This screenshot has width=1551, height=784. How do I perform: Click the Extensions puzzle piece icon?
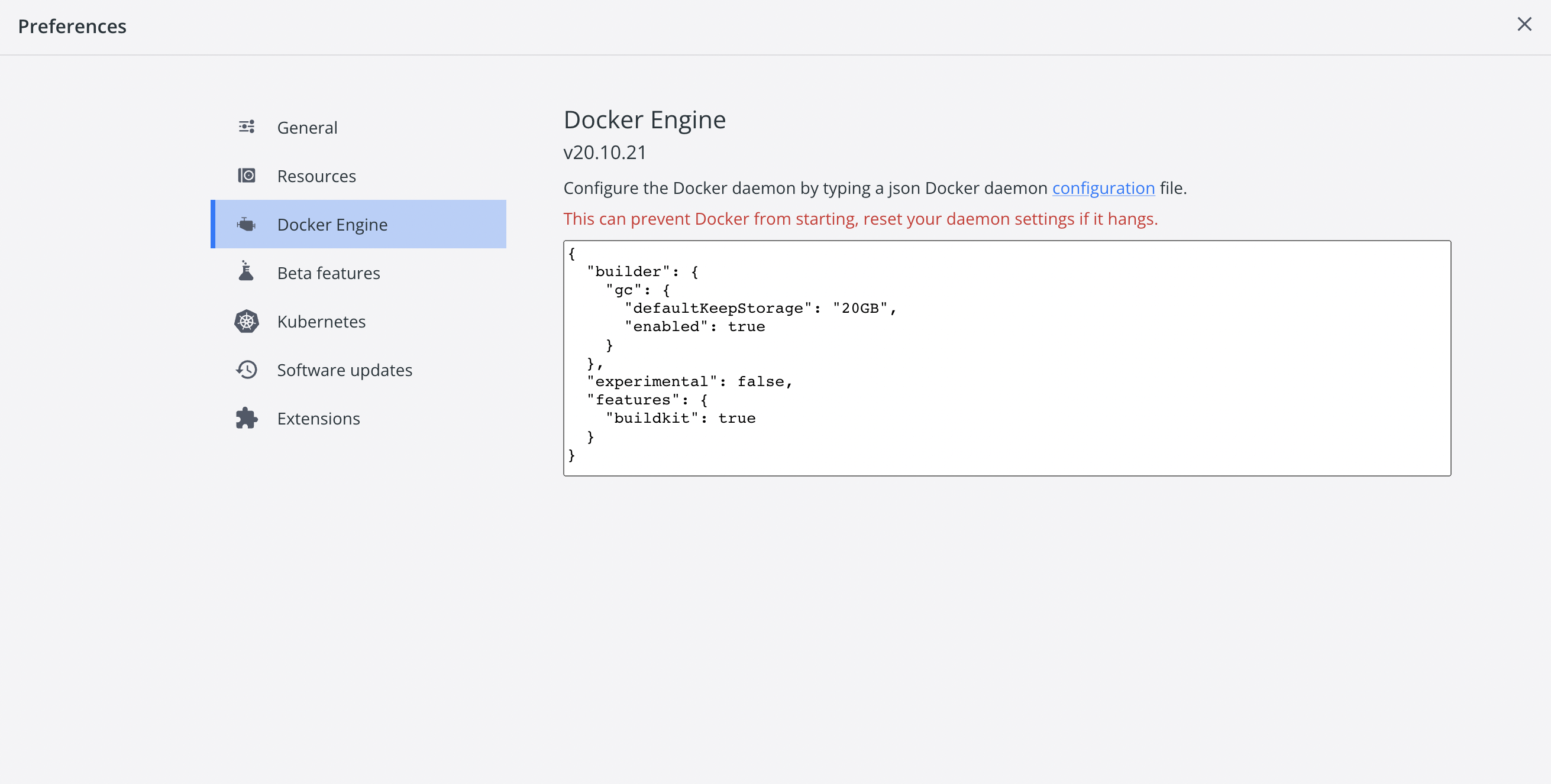click(246, 418)
